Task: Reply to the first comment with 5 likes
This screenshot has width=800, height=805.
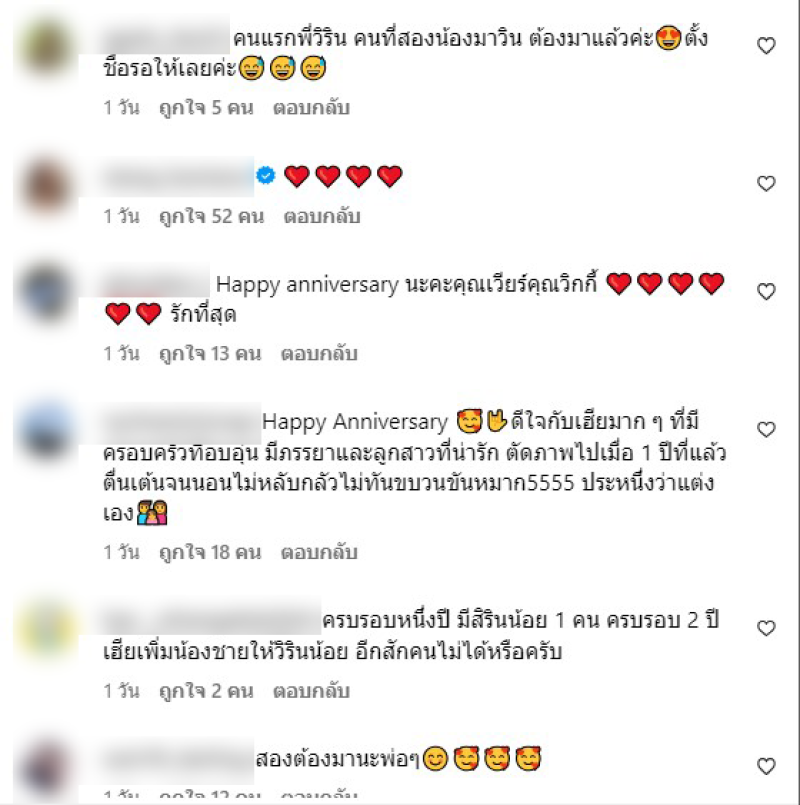Action: 311,108
